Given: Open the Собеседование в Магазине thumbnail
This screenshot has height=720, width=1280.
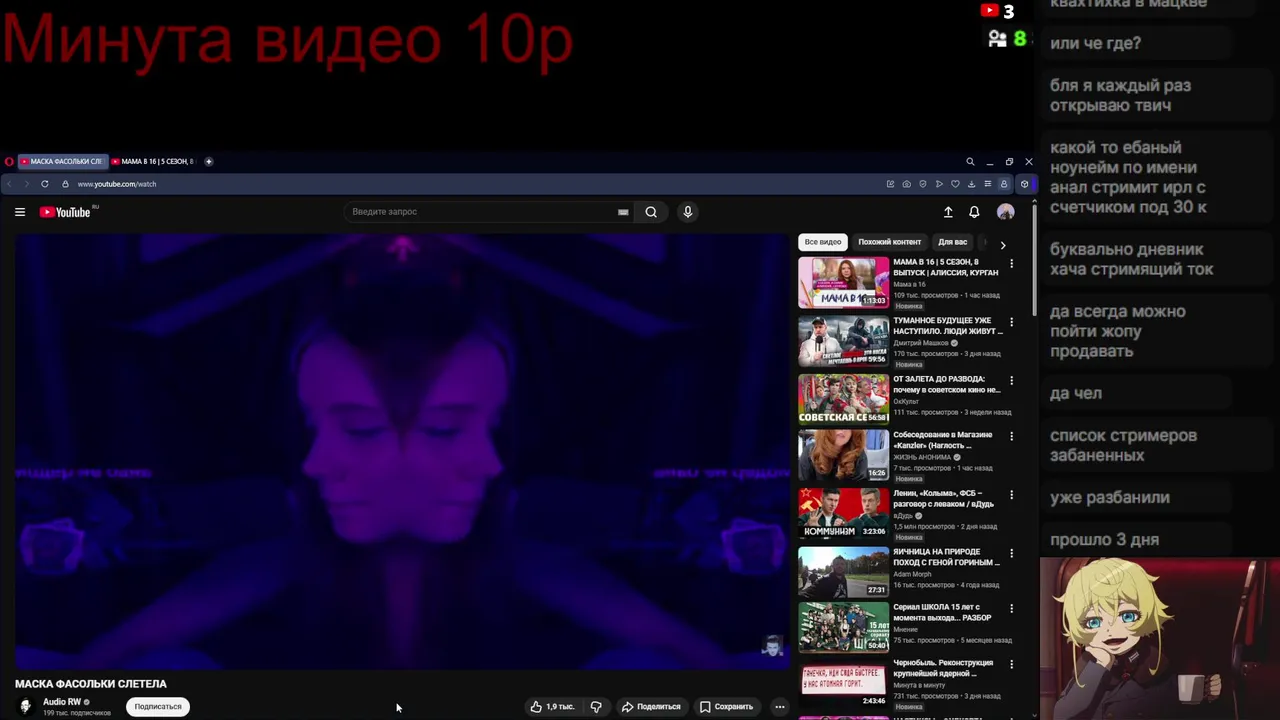Looking at the screenshot, I should click(x=843, y=455).
